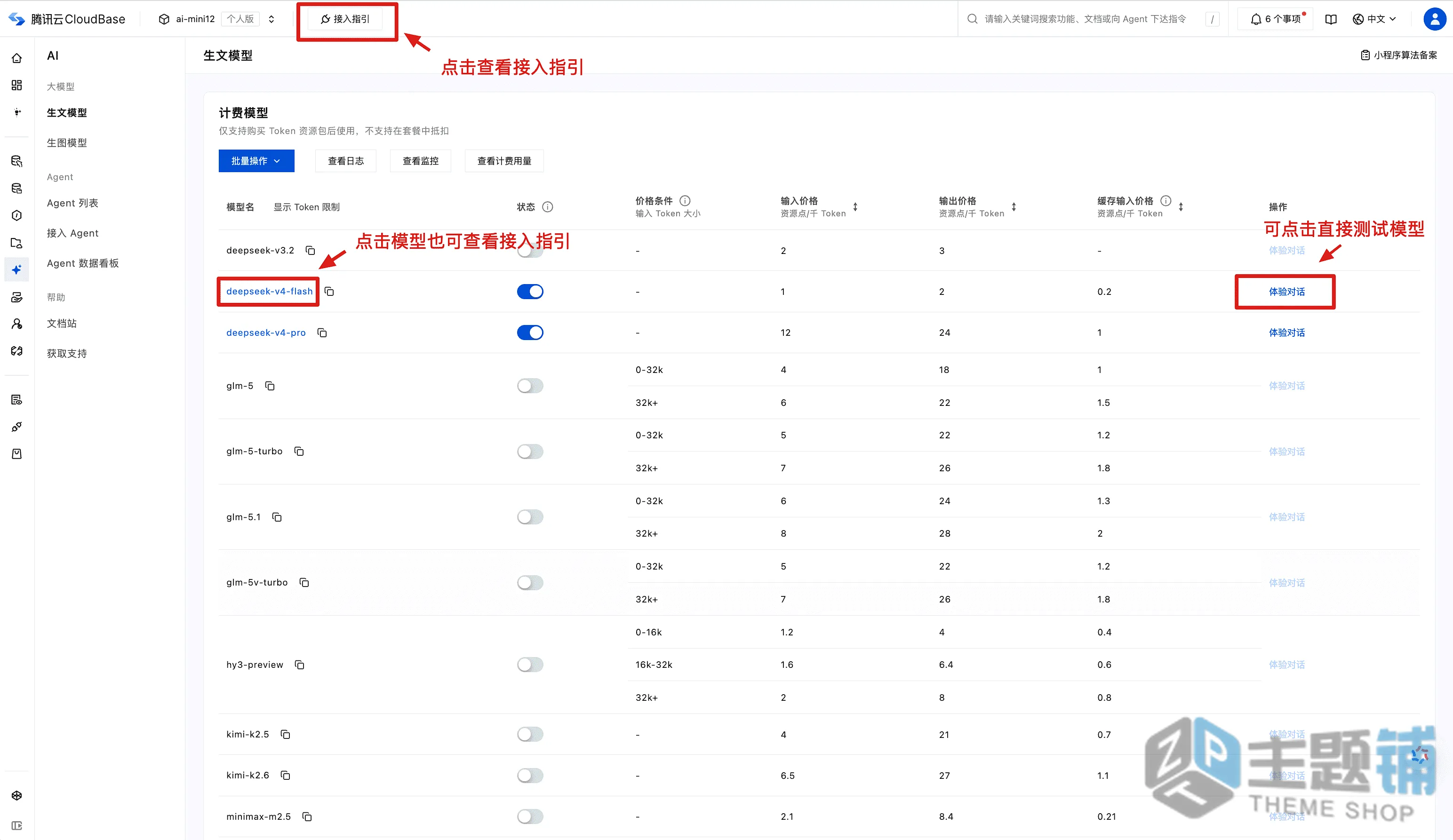Screen dimensions: 1453x840
Task: Click 体验对话 for deepseek-v4-flash
Action: (x=1286, y=292)
